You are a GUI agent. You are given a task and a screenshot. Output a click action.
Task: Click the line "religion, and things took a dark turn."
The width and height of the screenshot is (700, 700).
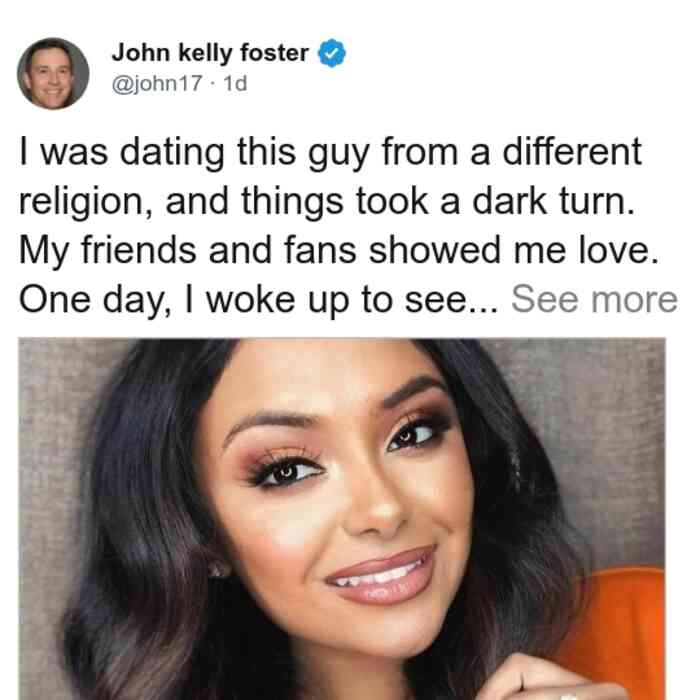tap(326, 202)
